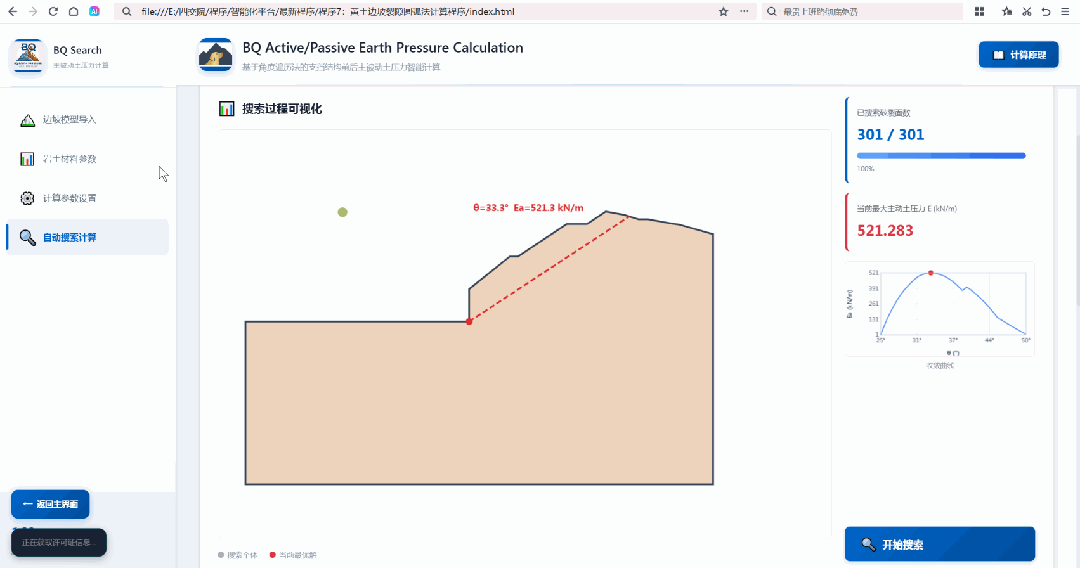Click the dark toast notification at bottom left
The height and width of the screenshot is (568, 1080).
pos(59,543)
